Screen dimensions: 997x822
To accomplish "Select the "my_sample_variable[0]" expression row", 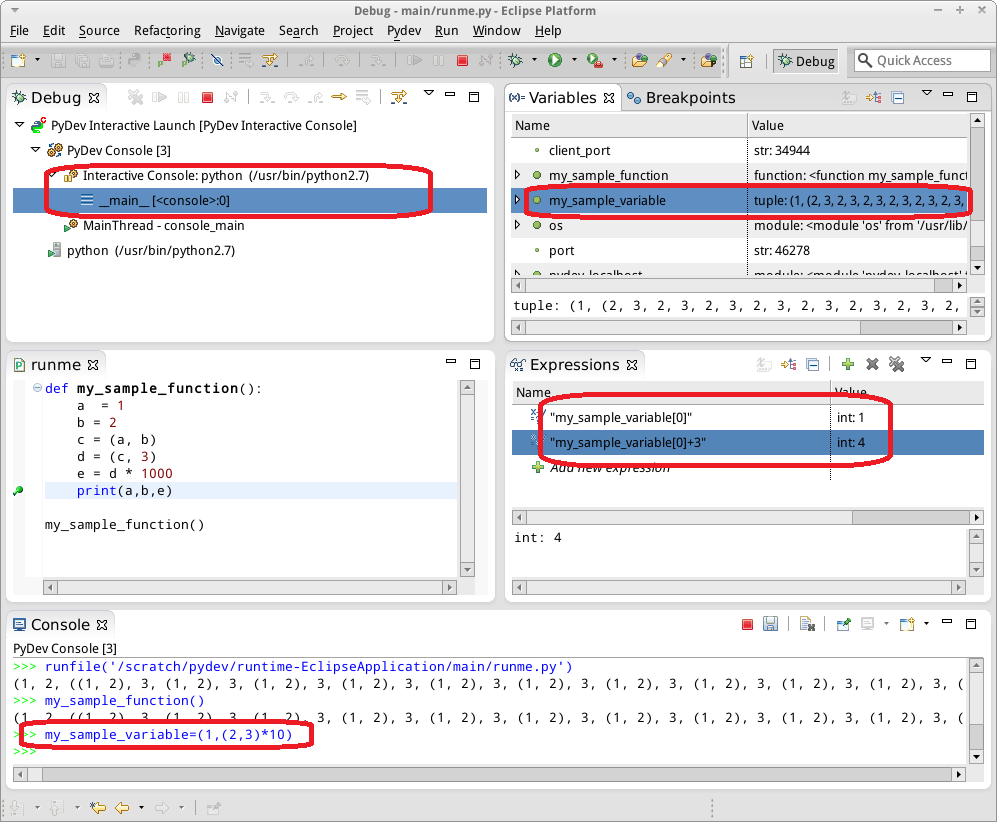I will (748, 418).
